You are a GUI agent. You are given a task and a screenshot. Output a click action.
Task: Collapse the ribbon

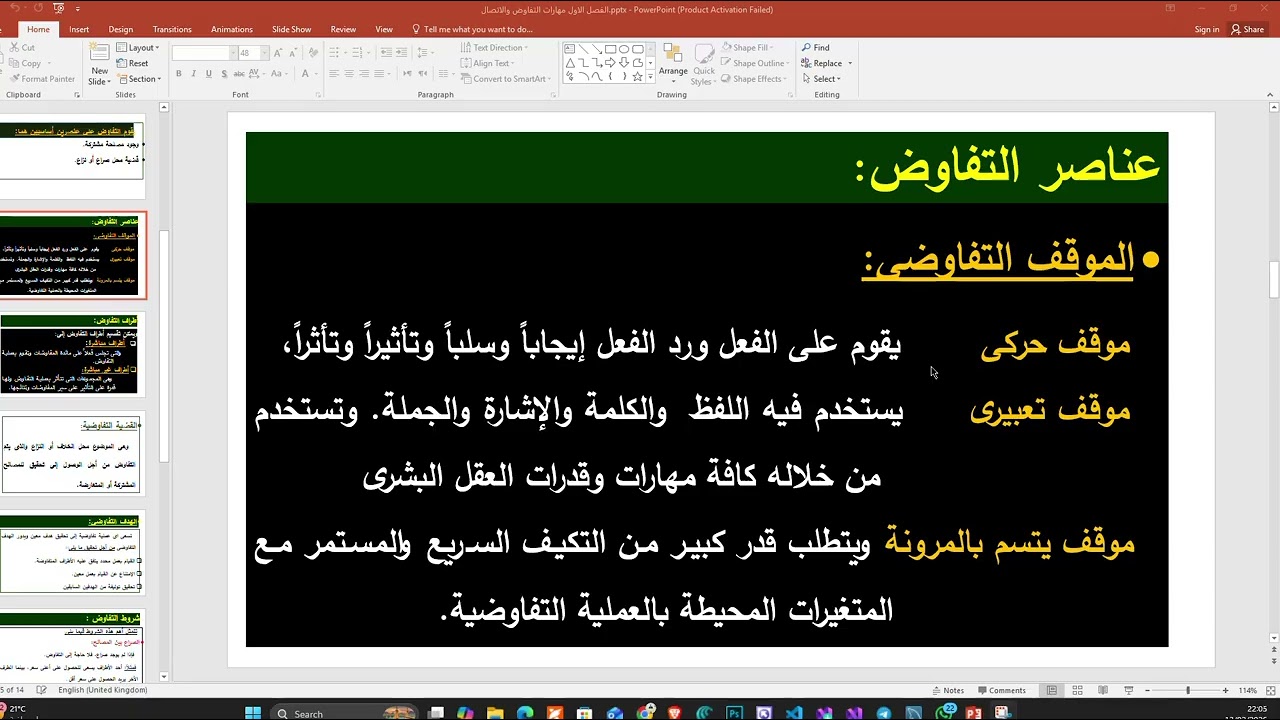(x=1271, y=95)
